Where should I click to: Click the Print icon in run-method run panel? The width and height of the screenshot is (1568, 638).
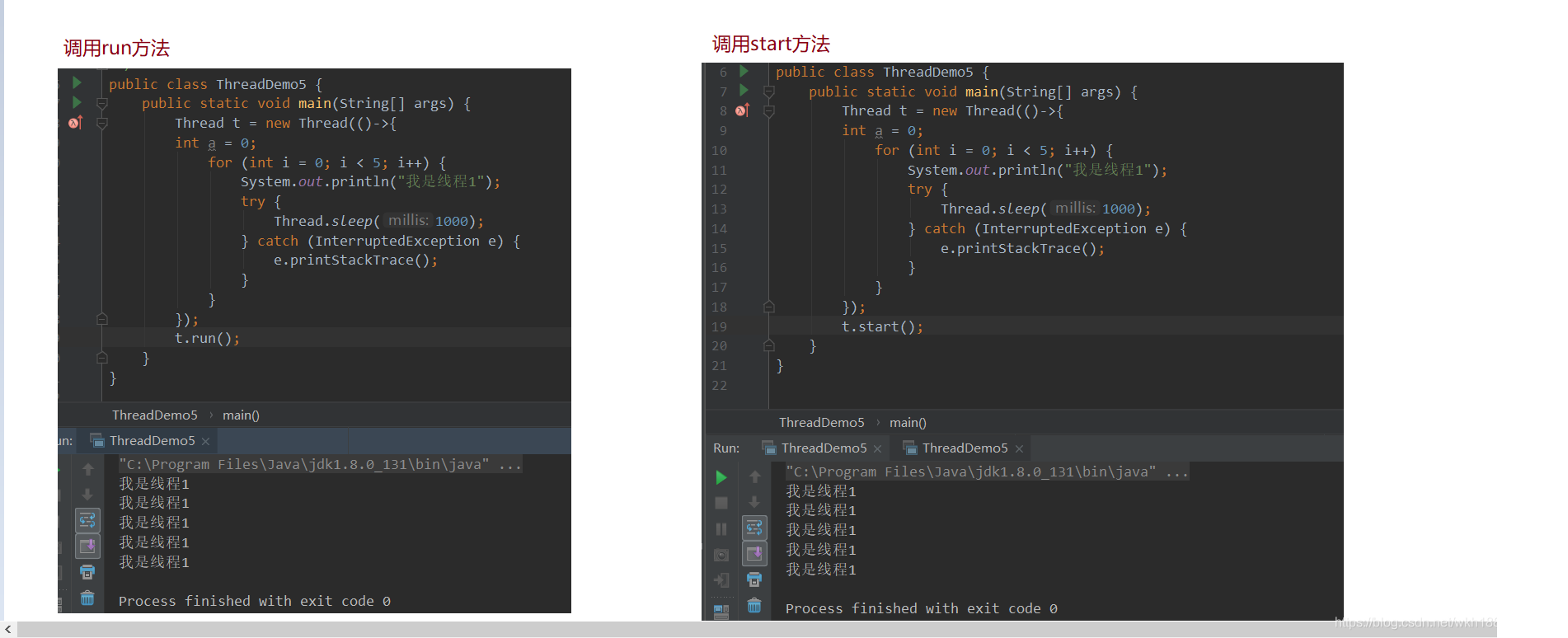click(87, 572)
